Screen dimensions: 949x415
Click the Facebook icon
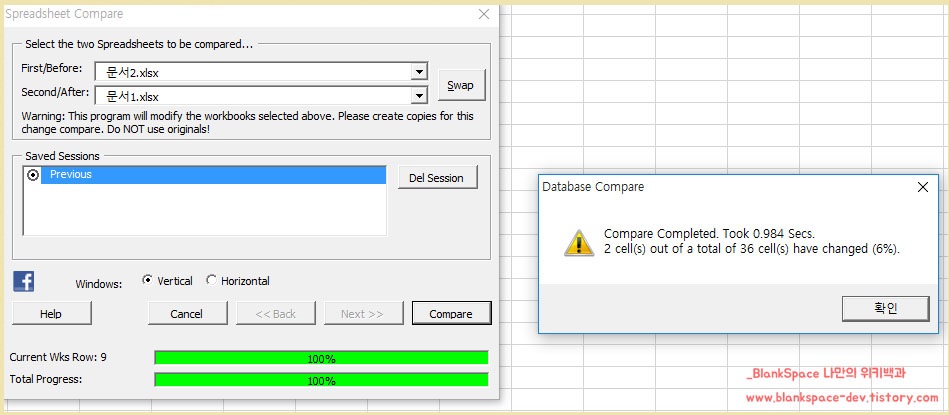coord(24,281)
